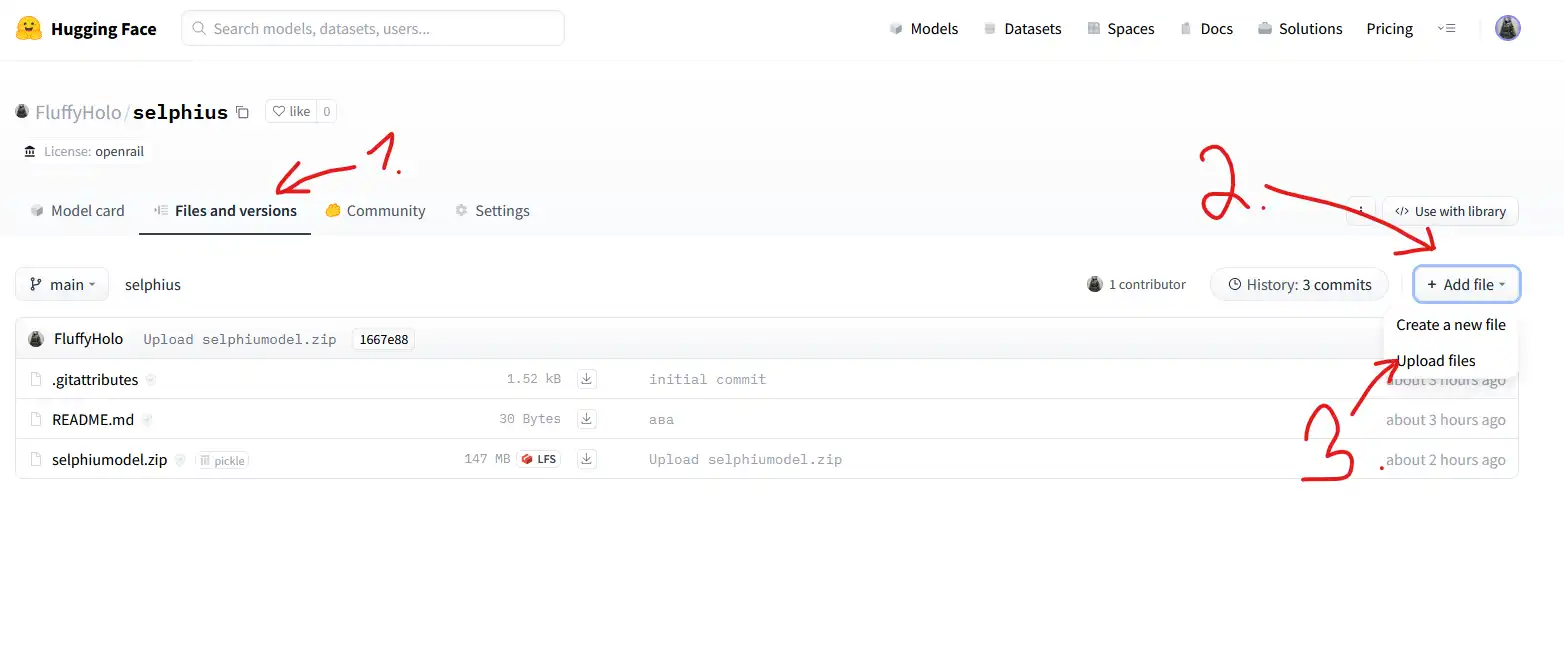Open History: 3 commits
1564x660 pixels.
(1299, 284)
